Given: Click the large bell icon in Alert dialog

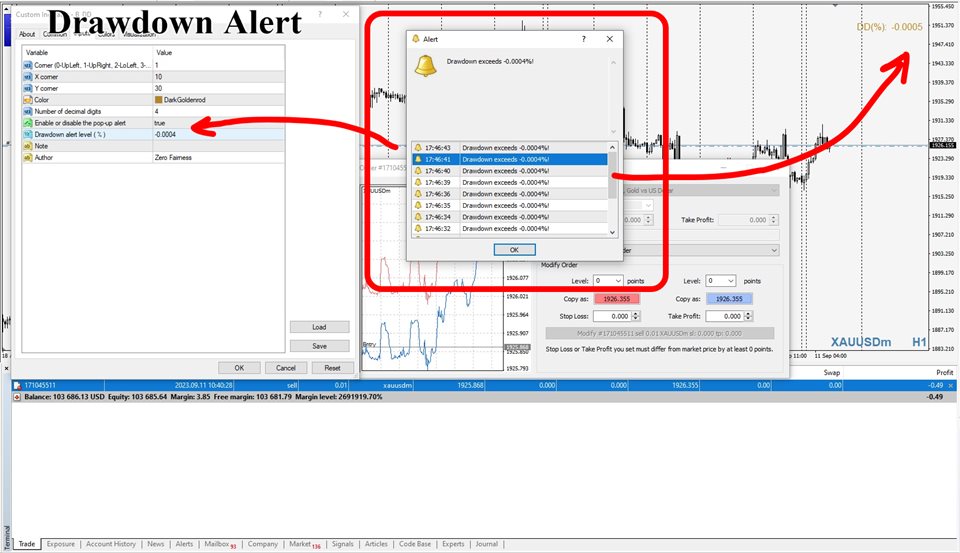Looking at the screenshot, I should pos(426,66).
